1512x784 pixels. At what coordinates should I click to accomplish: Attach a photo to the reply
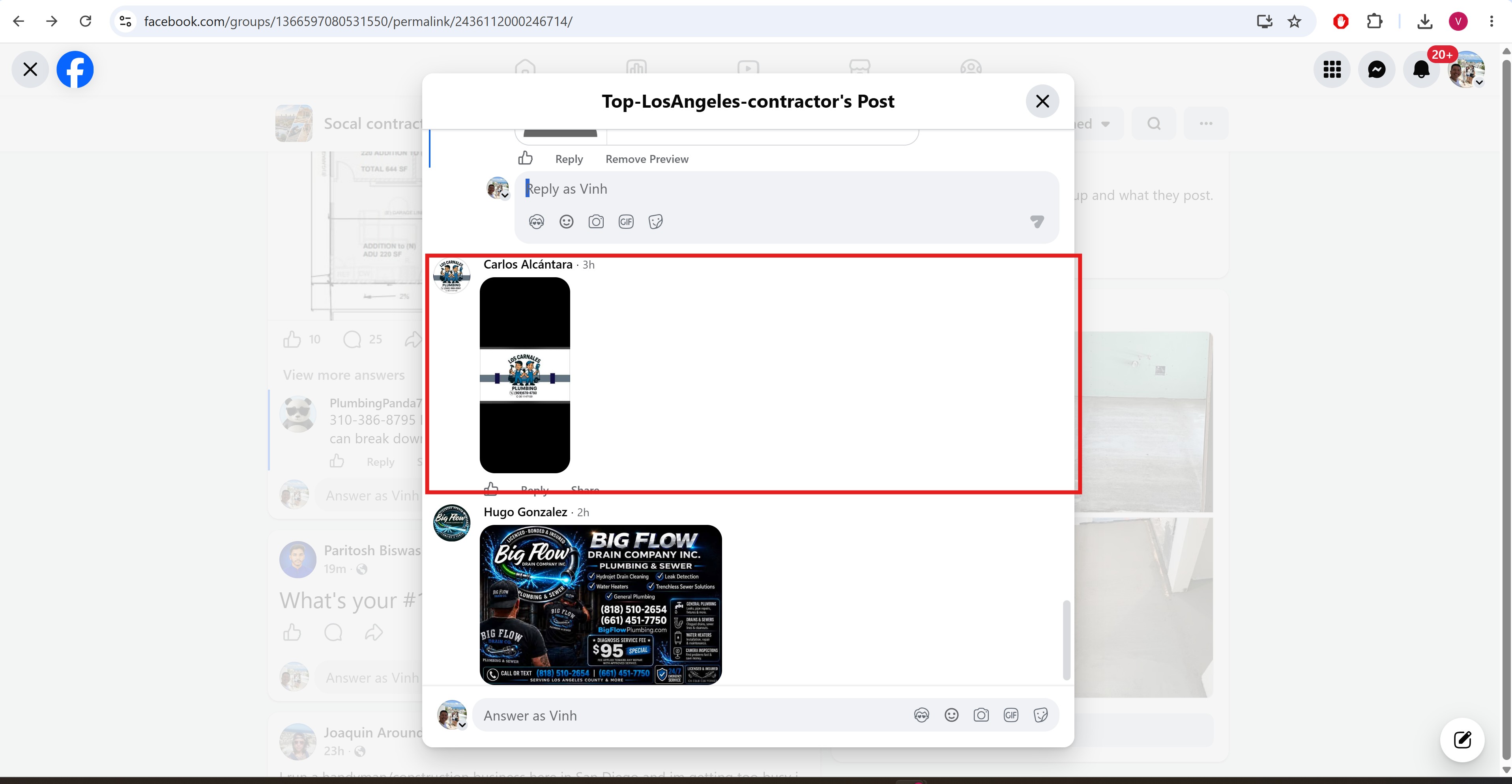tap(596, 222)
